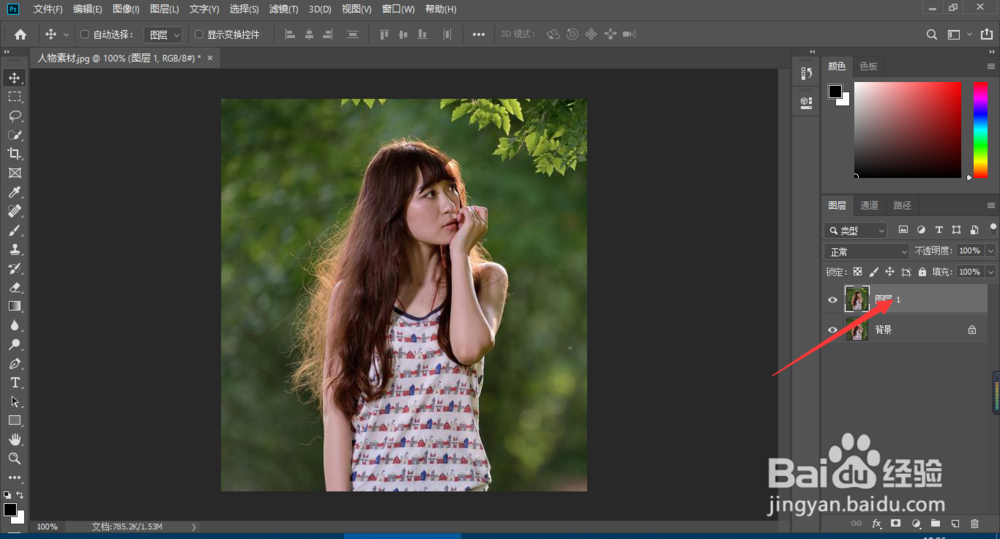Screen dimensions: 1000x539
Task: Open the 滤镜(T) menu
Action: coord(283,9)
